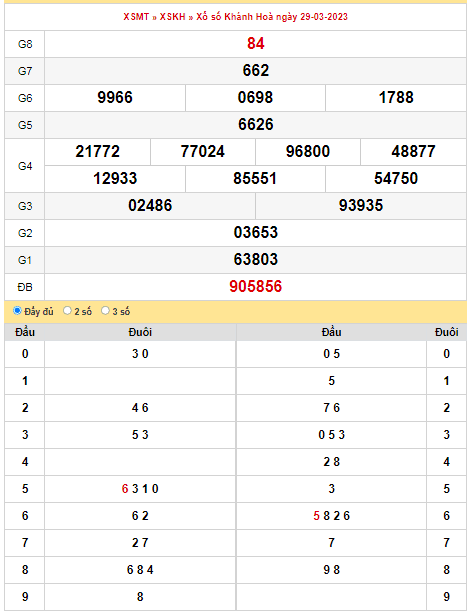The image size is (473, 614).
Task: Click the G2 number 03653
Action: (256, 233)
